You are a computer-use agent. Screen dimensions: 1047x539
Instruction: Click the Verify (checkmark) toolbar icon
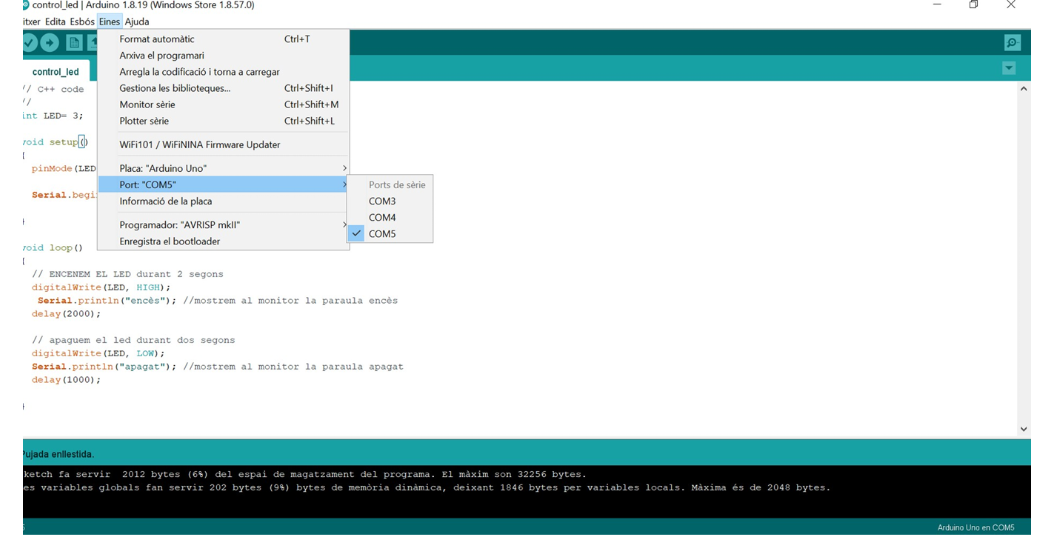click(29, 43)
